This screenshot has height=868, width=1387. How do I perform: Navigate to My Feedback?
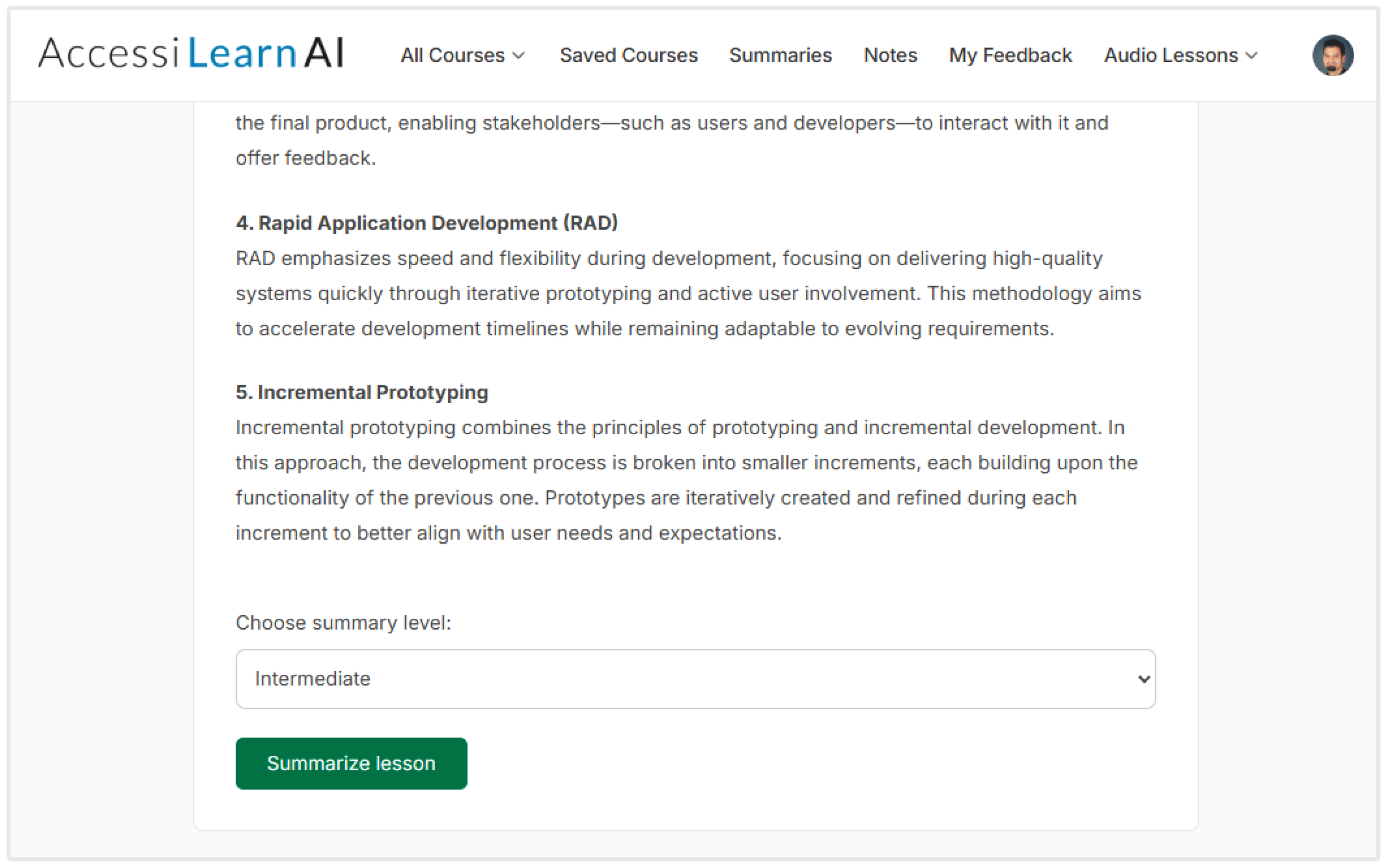[1010, 55]
